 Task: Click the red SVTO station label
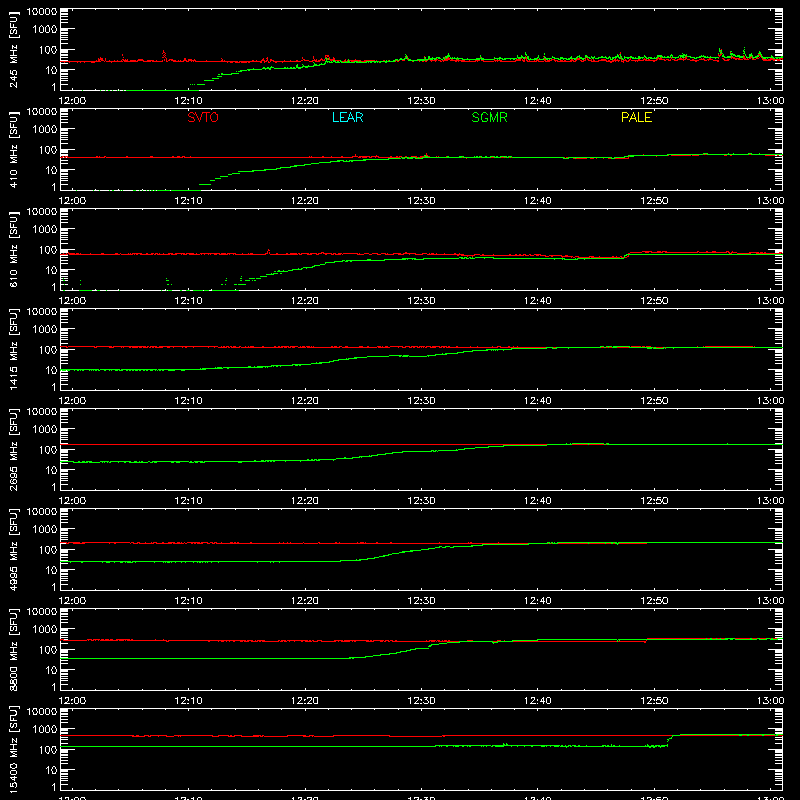tap(203, 117)
